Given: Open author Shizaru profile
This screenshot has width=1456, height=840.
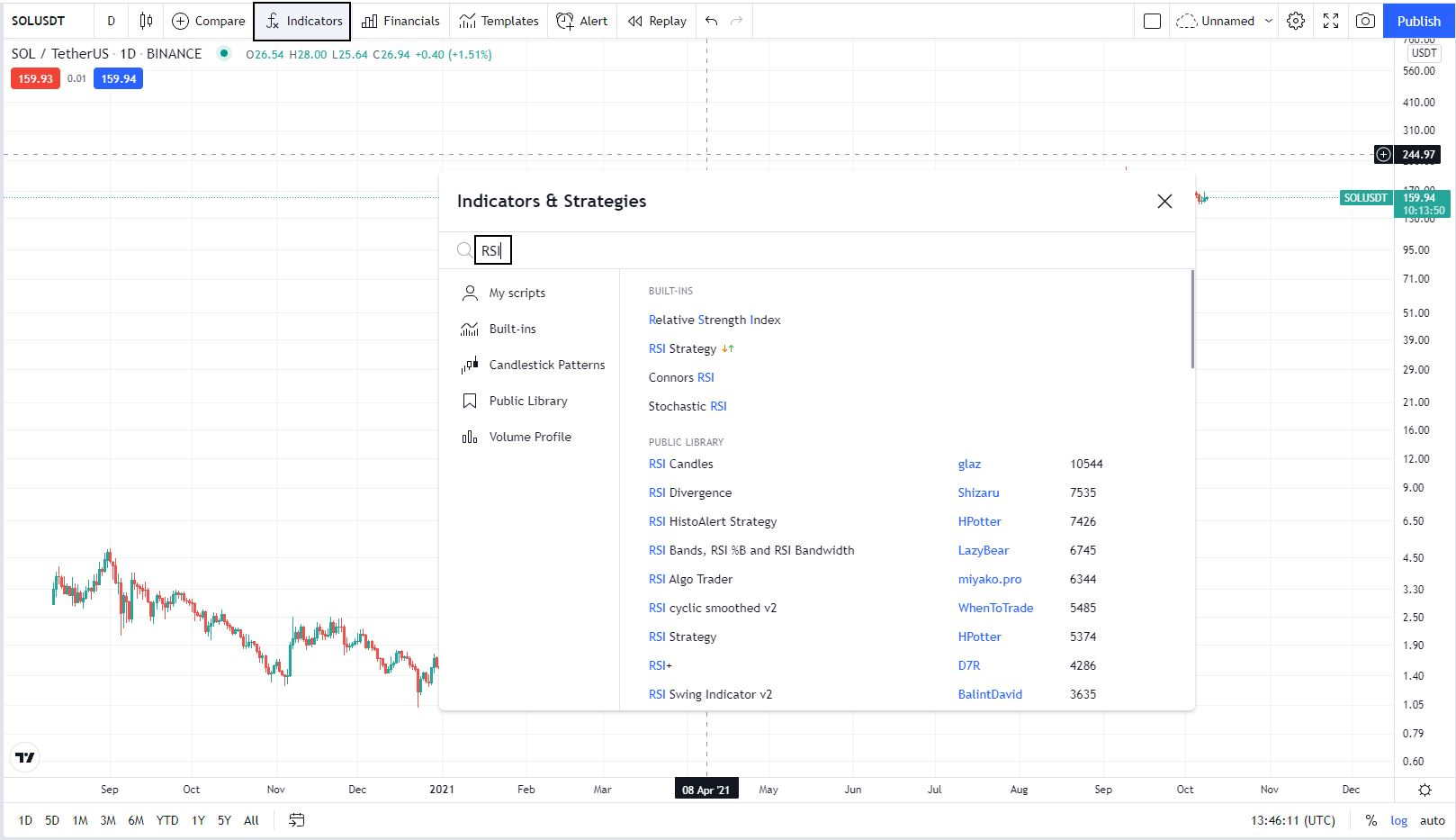Looking at the screenshot, I should coord(978,492).
